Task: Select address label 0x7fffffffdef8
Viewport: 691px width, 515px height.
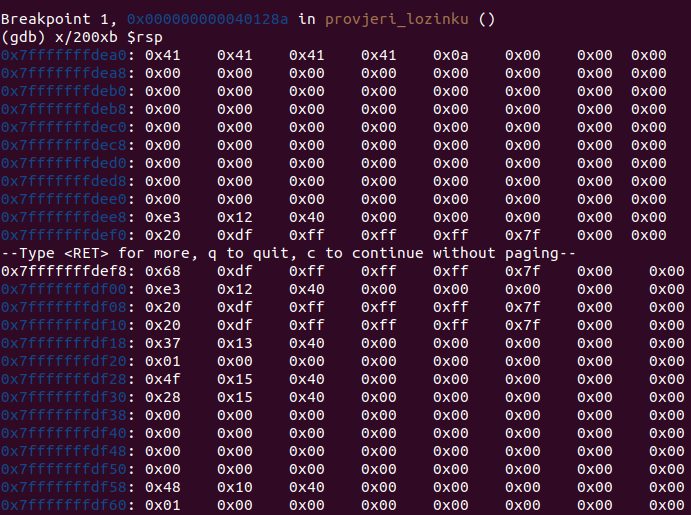Action: tap(68, 271)
